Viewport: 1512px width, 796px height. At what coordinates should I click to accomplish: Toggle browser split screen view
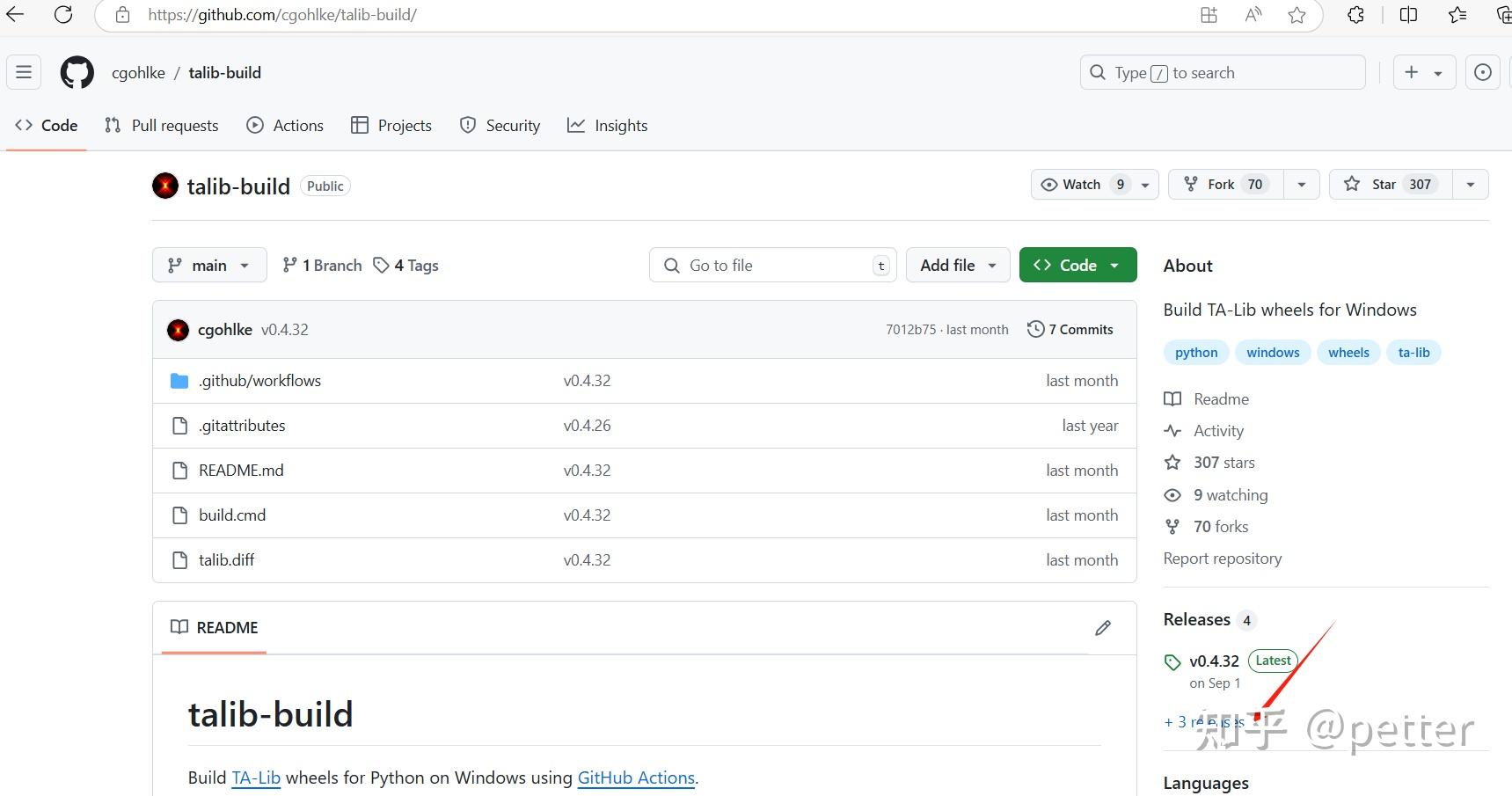click(x=1408, y=15)
